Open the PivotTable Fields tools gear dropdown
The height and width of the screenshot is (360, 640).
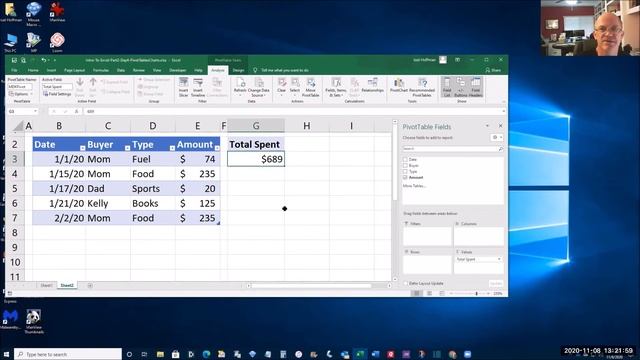(x=497, y=138)
